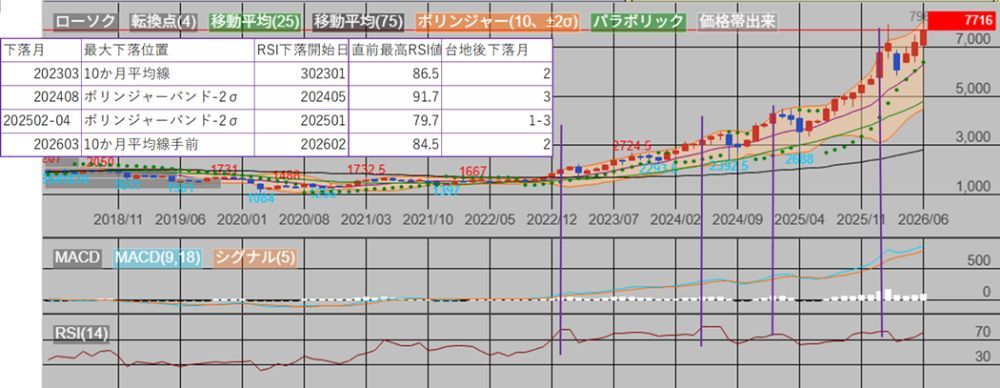
Task: Select the 直前最高RSI値 header cell
Action: (x=395, y=50)
